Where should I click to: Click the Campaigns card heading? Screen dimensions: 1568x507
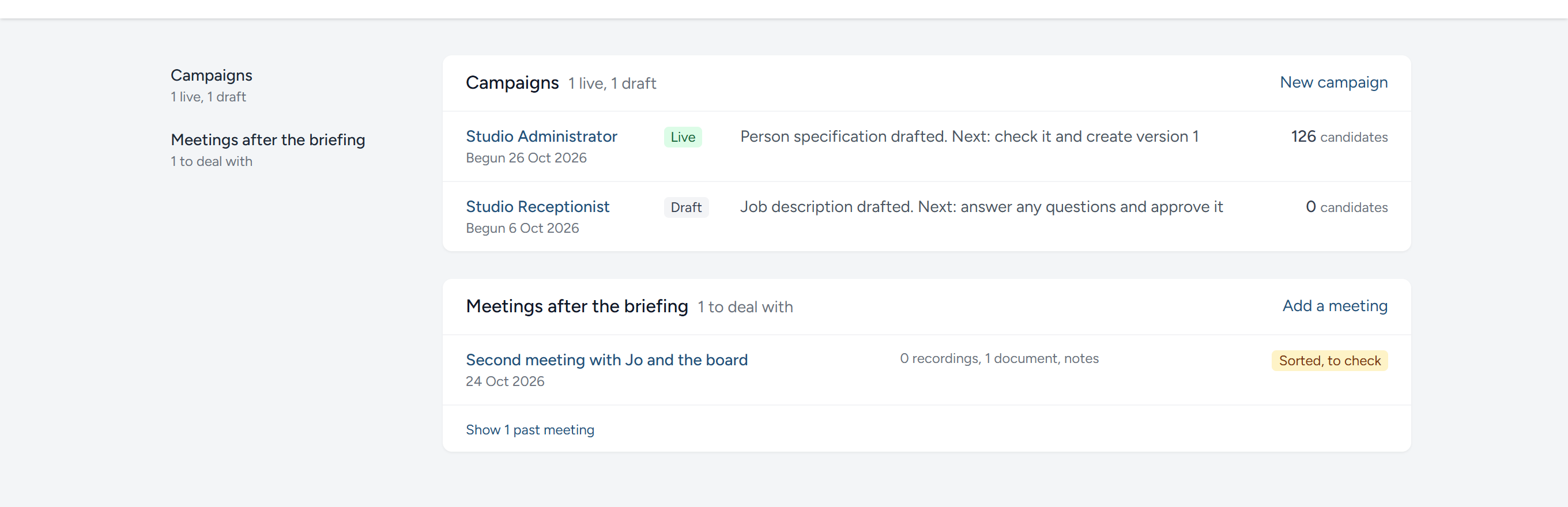[x=512, y=83]
